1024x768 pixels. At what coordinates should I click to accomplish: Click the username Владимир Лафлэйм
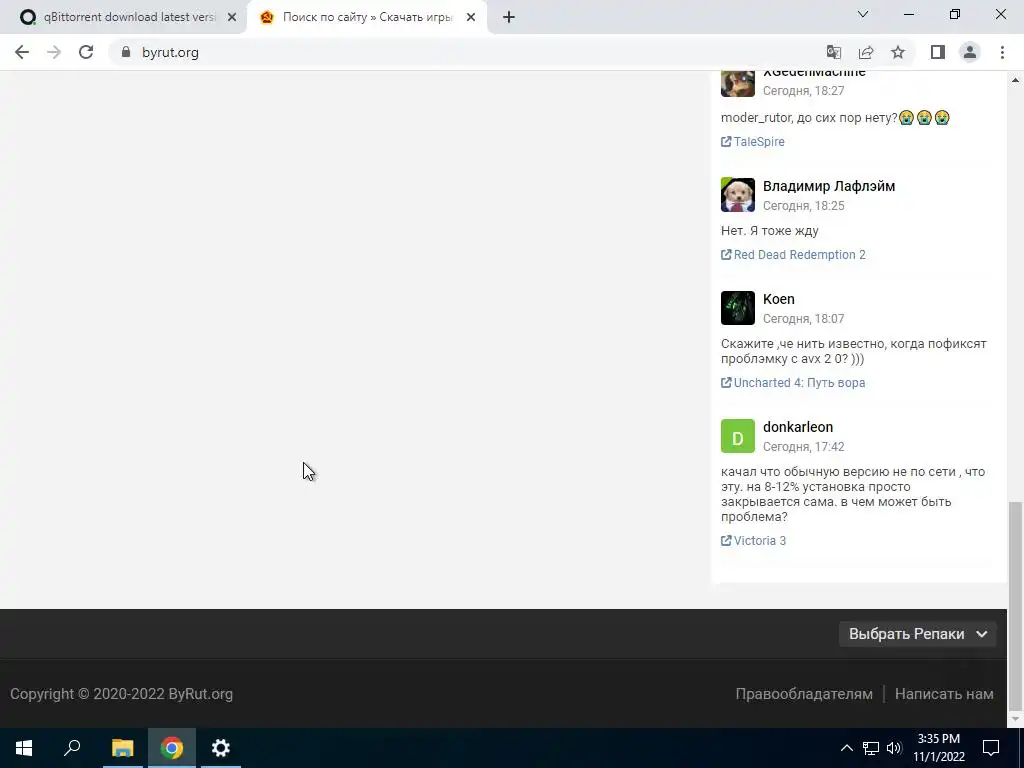tap(829, 186)
